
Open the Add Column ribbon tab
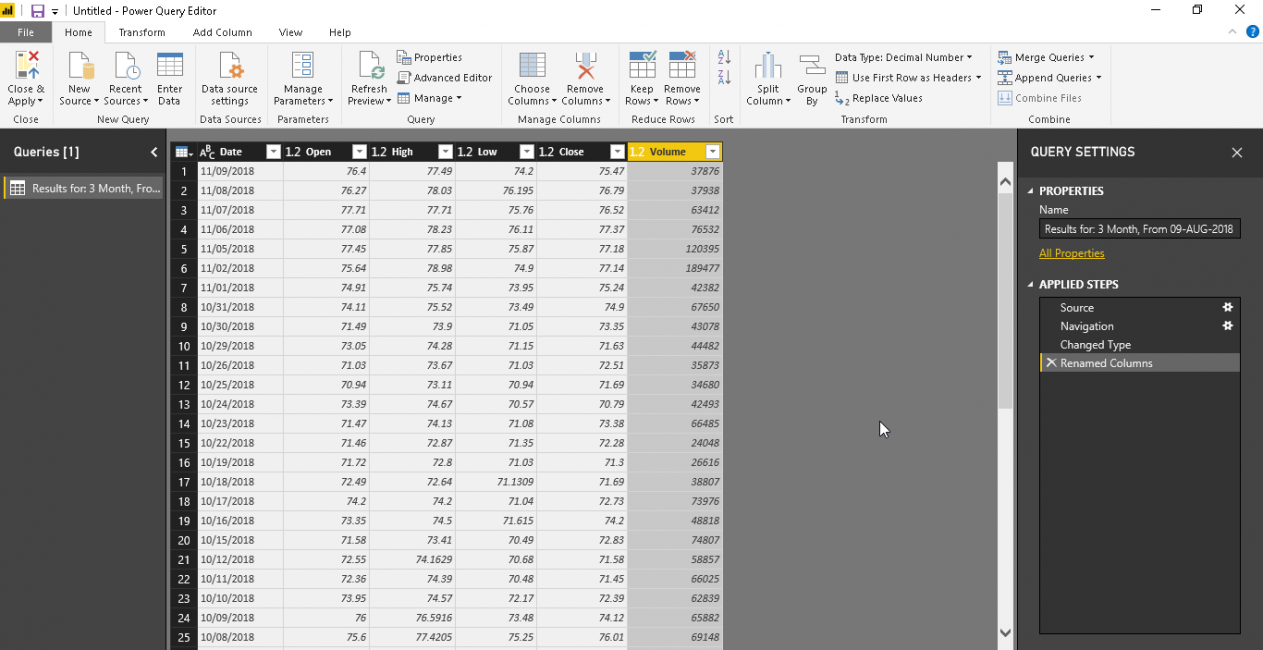(222, 32)
